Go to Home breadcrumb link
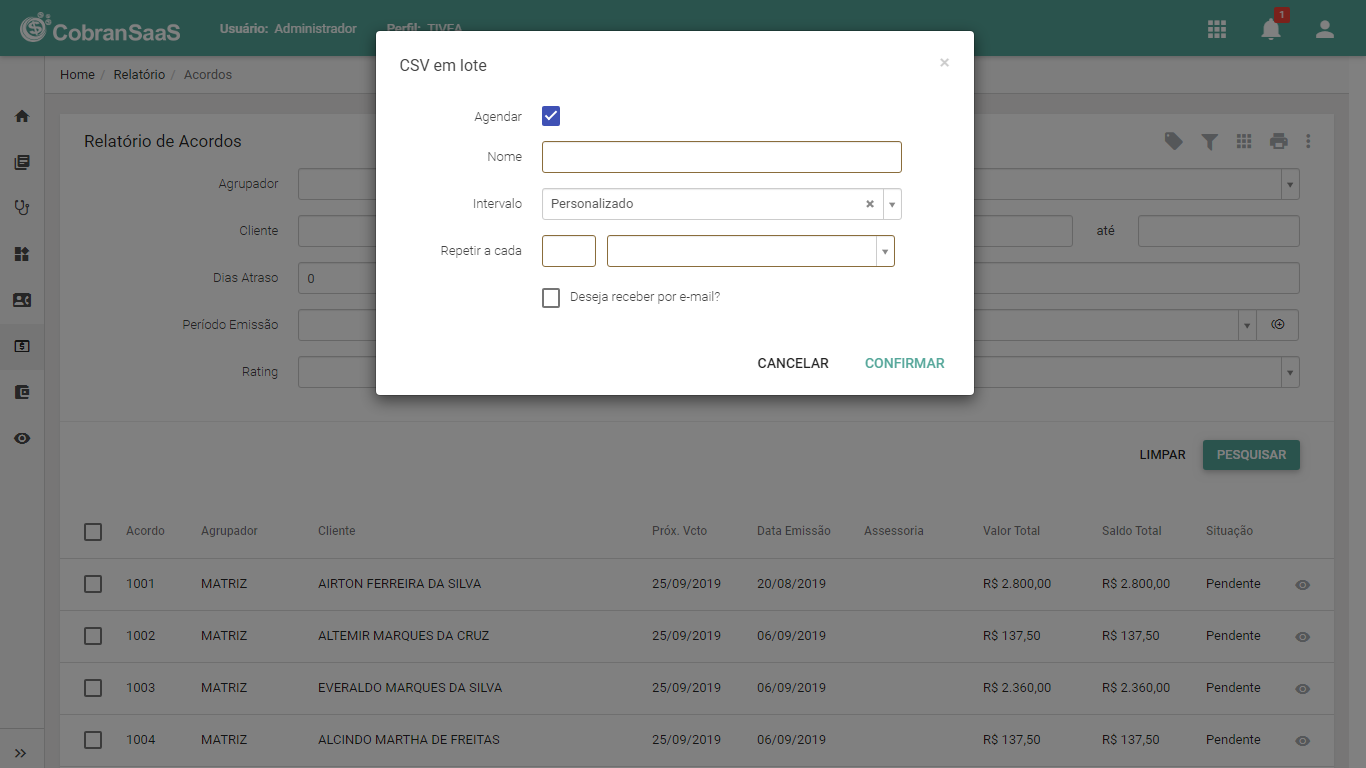 pyautogui.click(x=77, y=75)
